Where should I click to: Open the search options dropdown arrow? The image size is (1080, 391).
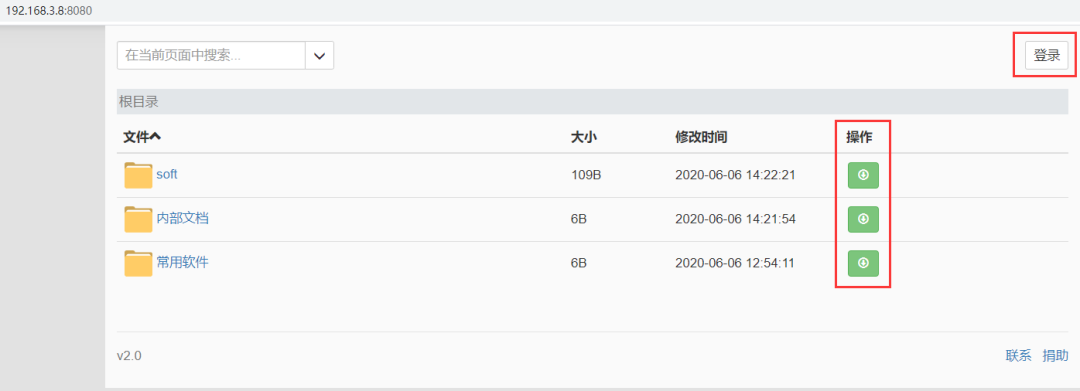point(320,56)
